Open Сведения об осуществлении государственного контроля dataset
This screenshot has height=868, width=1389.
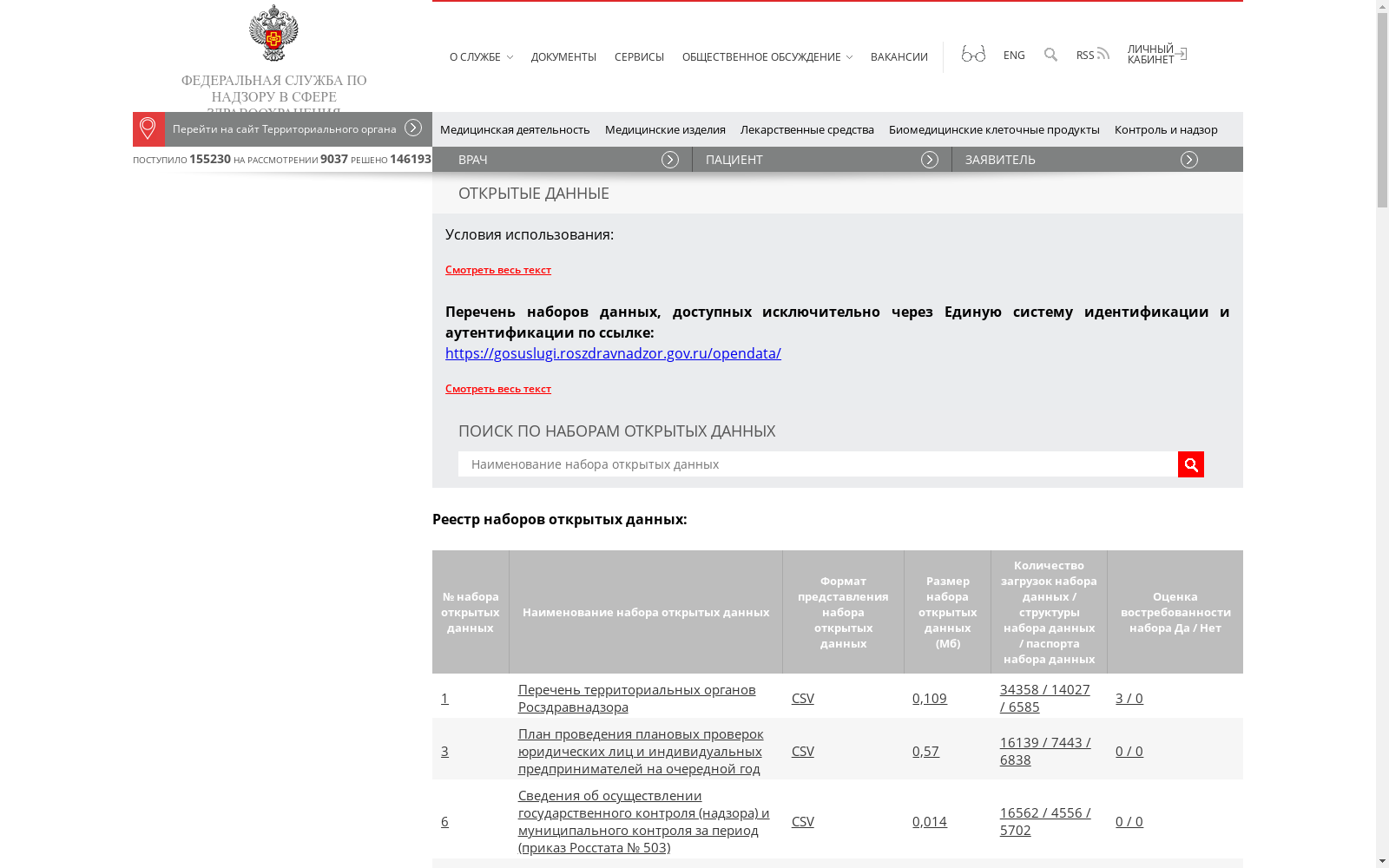point(644,822)
